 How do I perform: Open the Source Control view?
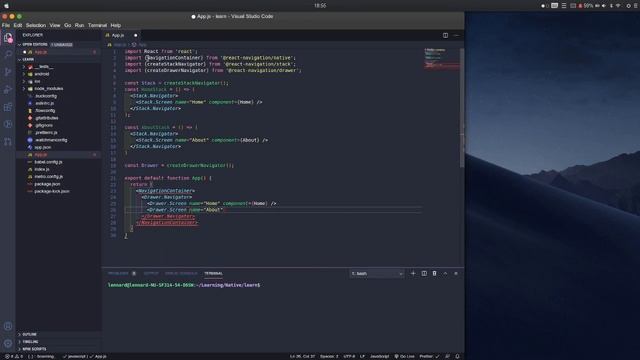point(8,72)
